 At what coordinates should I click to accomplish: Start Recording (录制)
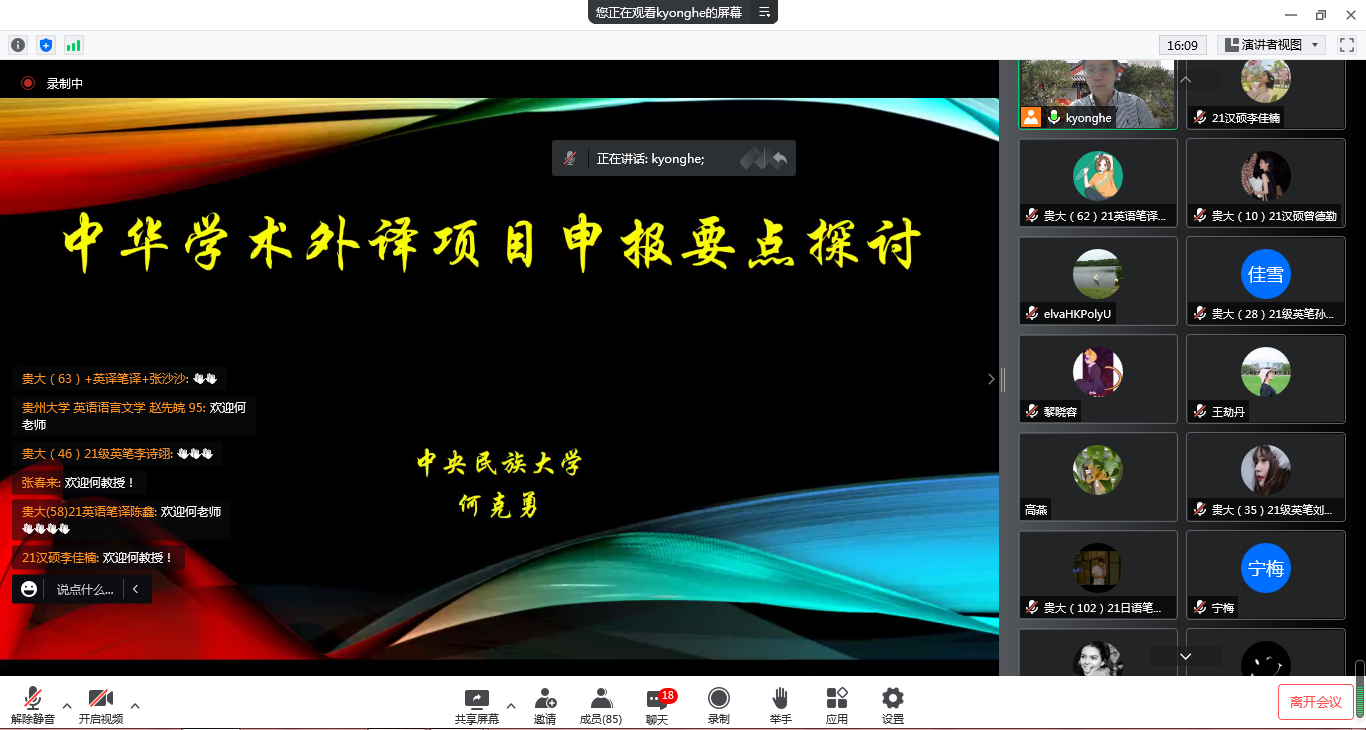(x=719, y=706)
